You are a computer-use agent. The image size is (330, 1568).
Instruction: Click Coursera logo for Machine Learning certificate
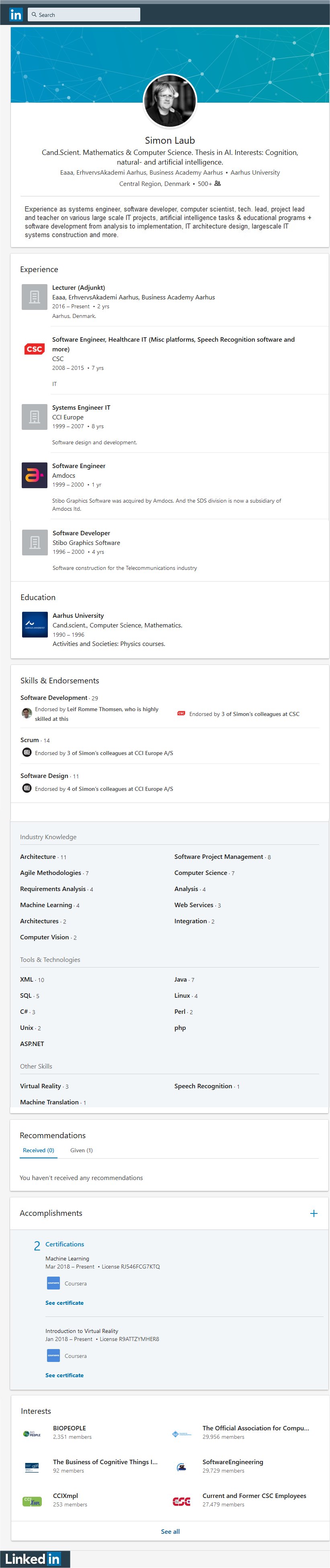point(53,1283)
